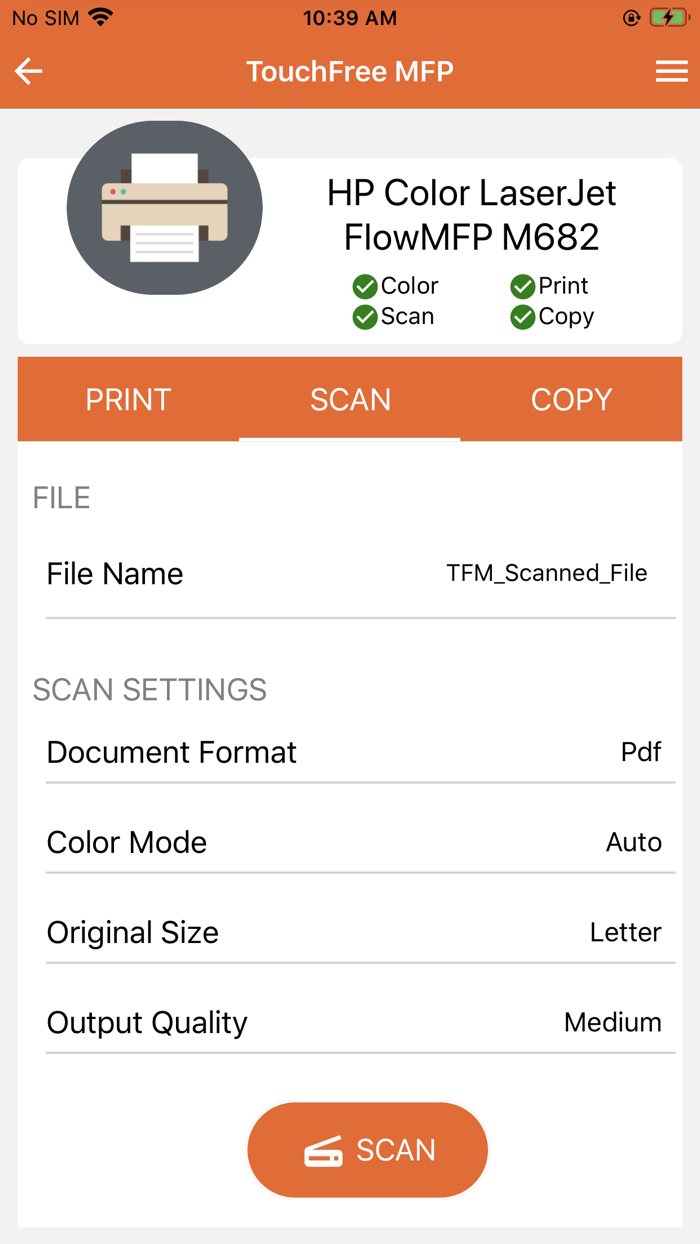This screenshot has height=1244, width=700.
Task: Change Output Quality from Medium
Action: pyautogui.click(x=350, y=1022)
